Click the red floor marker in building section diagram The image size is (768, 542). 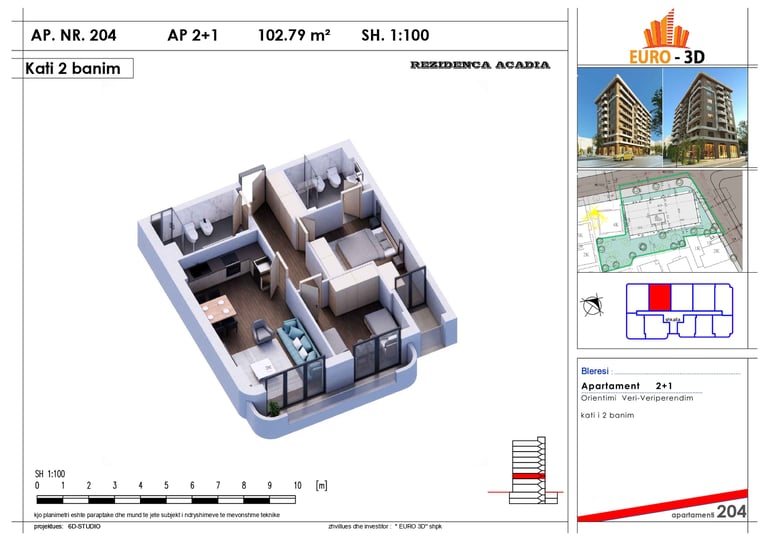528,476
